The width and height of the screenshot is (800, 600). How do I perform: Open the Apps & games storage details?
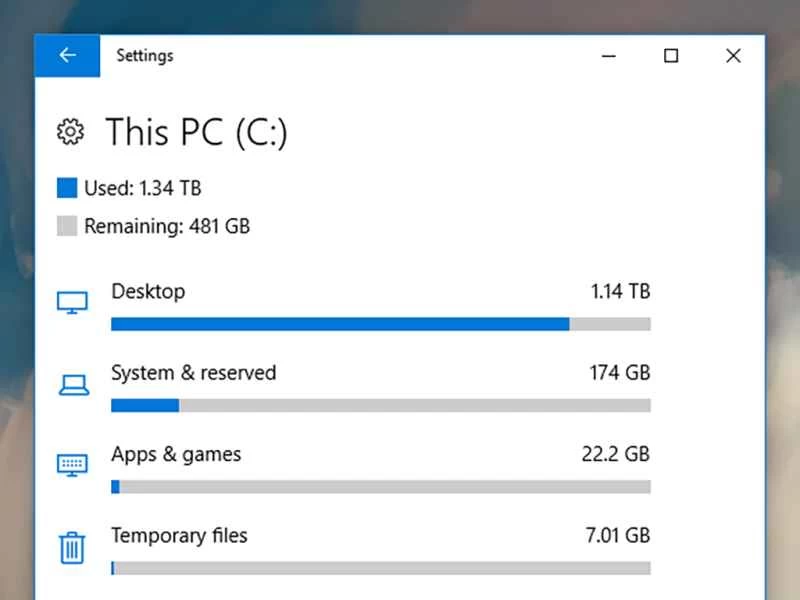[x=176, y=454]
